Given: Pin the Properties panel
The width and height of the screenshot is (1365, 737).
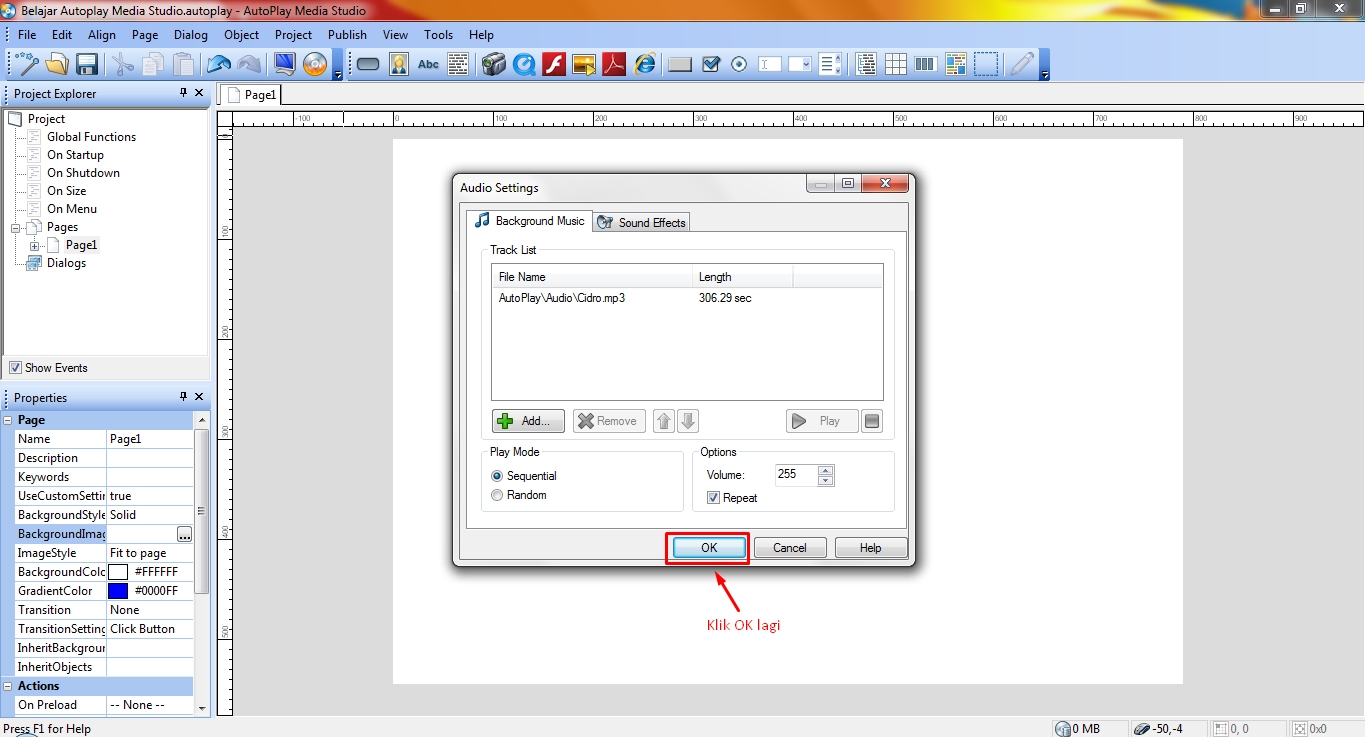Looking at the screenshot, I should coord(183,397).
